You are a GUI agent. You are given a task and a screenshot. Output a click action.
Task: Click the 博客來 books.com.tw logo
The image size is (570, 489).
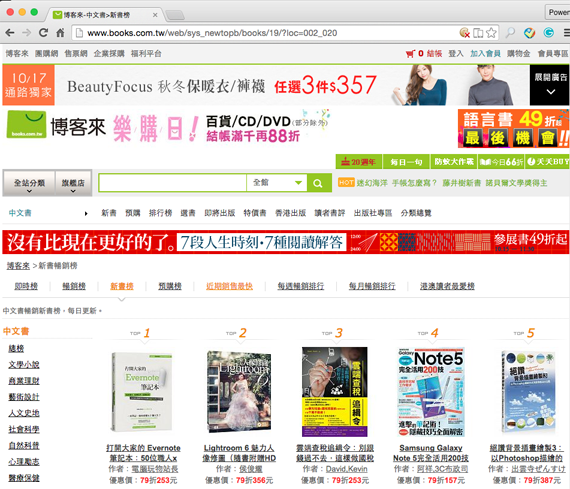pyautogui.click(x=56, y=126)
